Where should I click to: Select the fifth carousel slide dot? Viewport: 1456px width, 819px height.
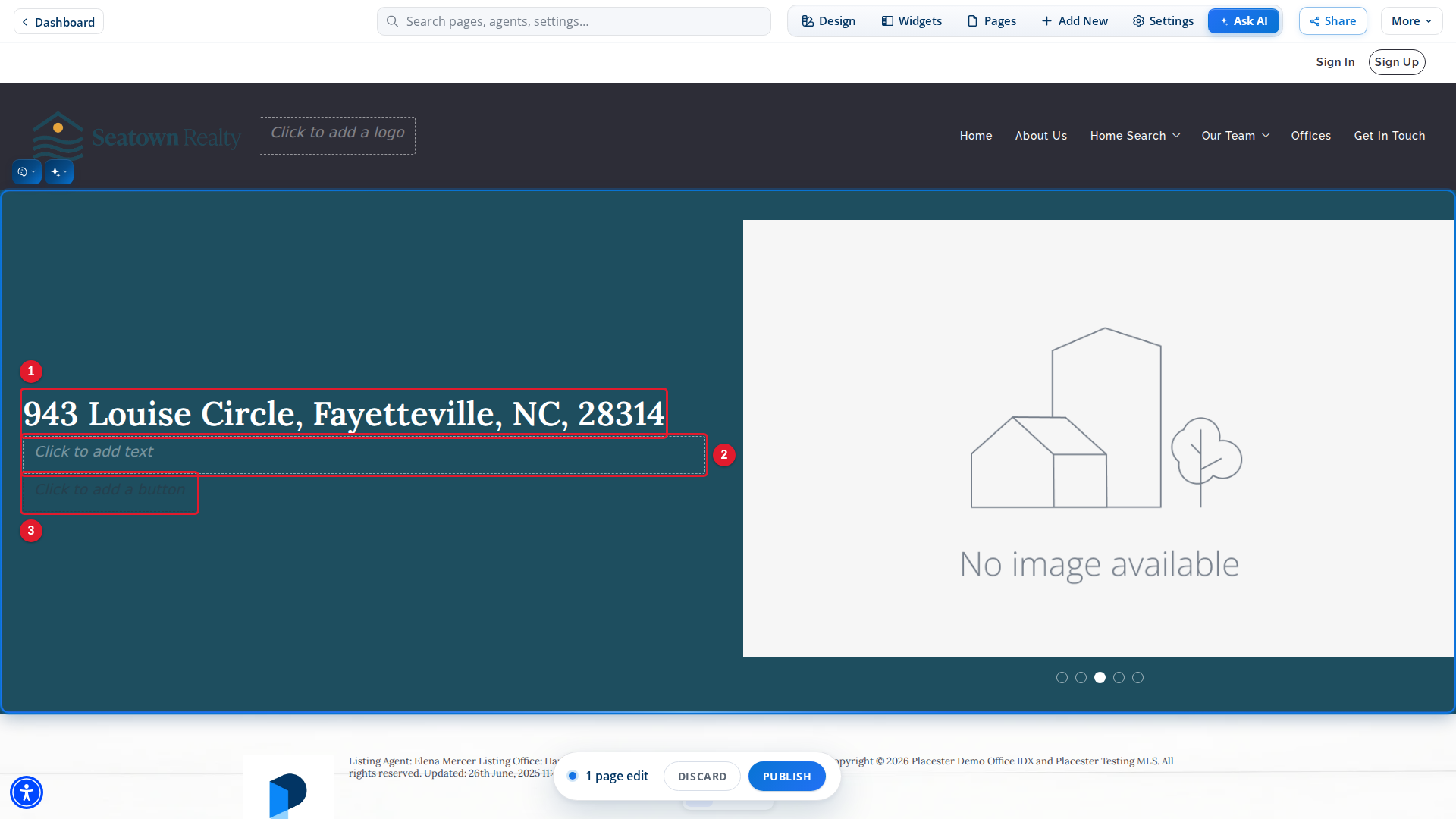[x=1137, y=678]
